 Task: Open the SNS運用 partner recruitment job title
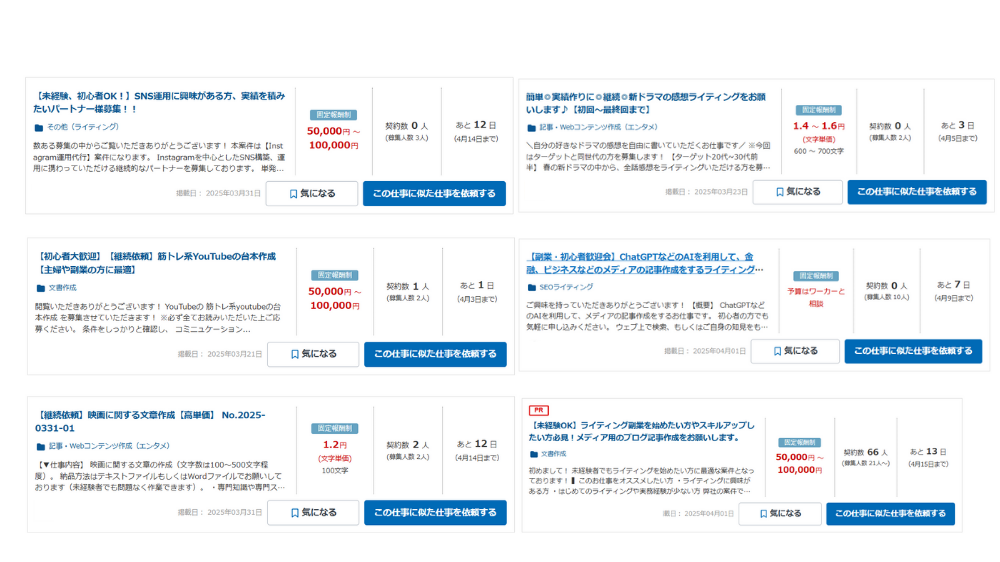tap(160, 102)
